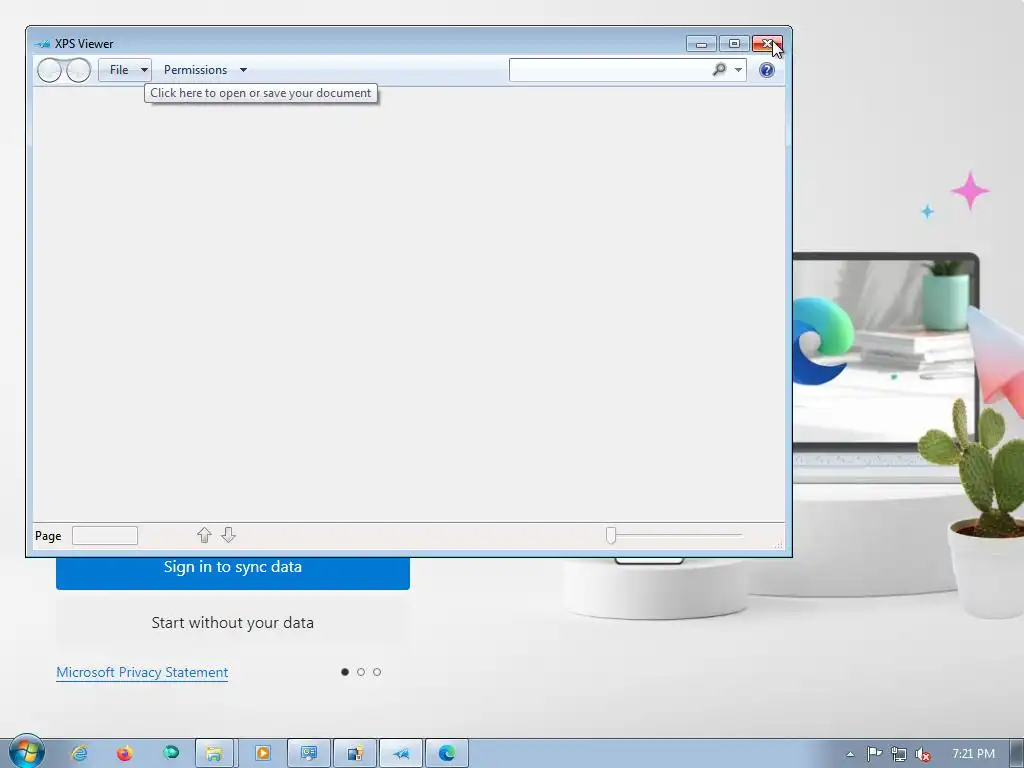Close the XPS Viewer window

pyautogui.click(x=767, y=44)
